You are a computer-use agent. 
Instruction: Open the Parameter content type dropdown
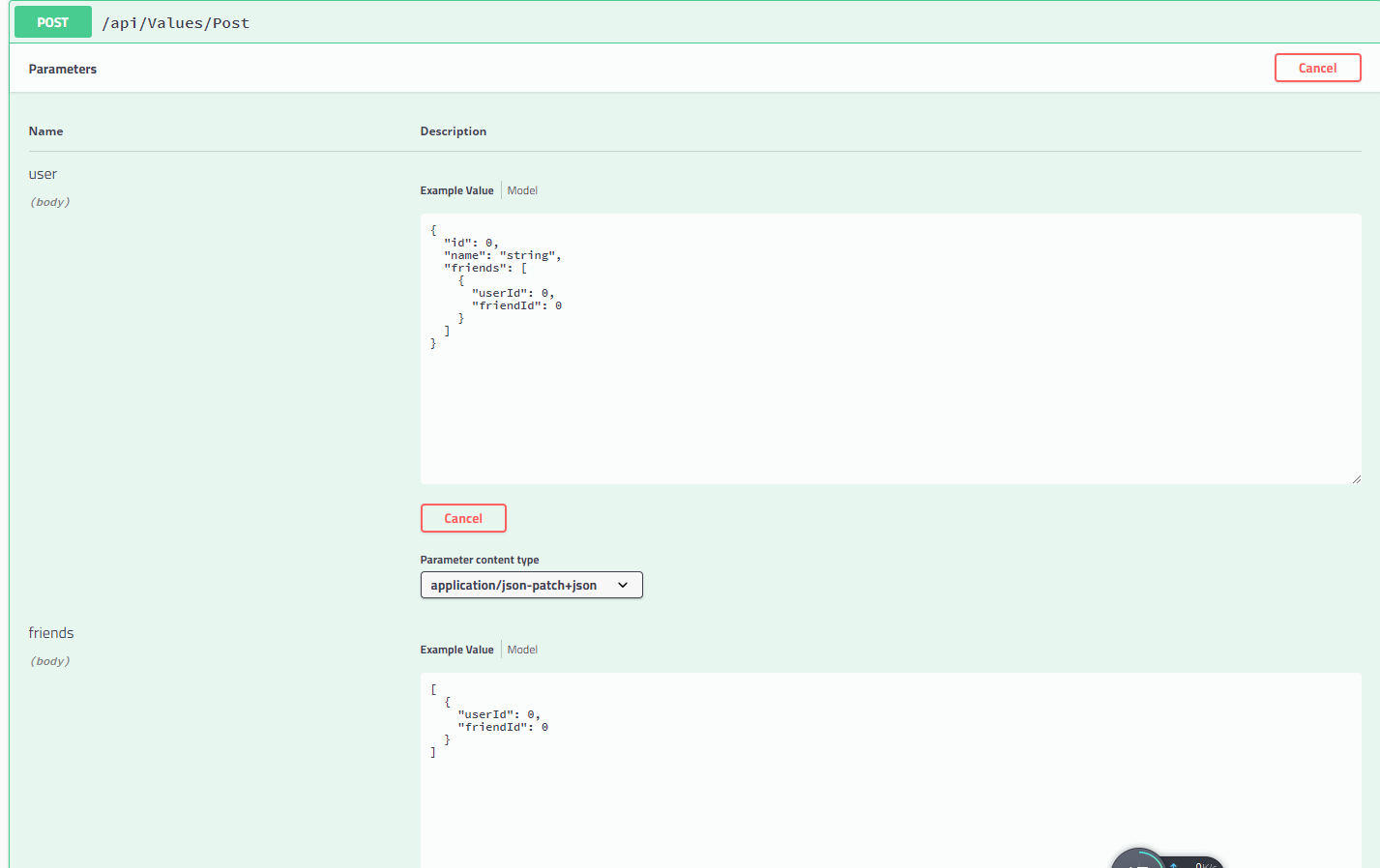(531, 585)
